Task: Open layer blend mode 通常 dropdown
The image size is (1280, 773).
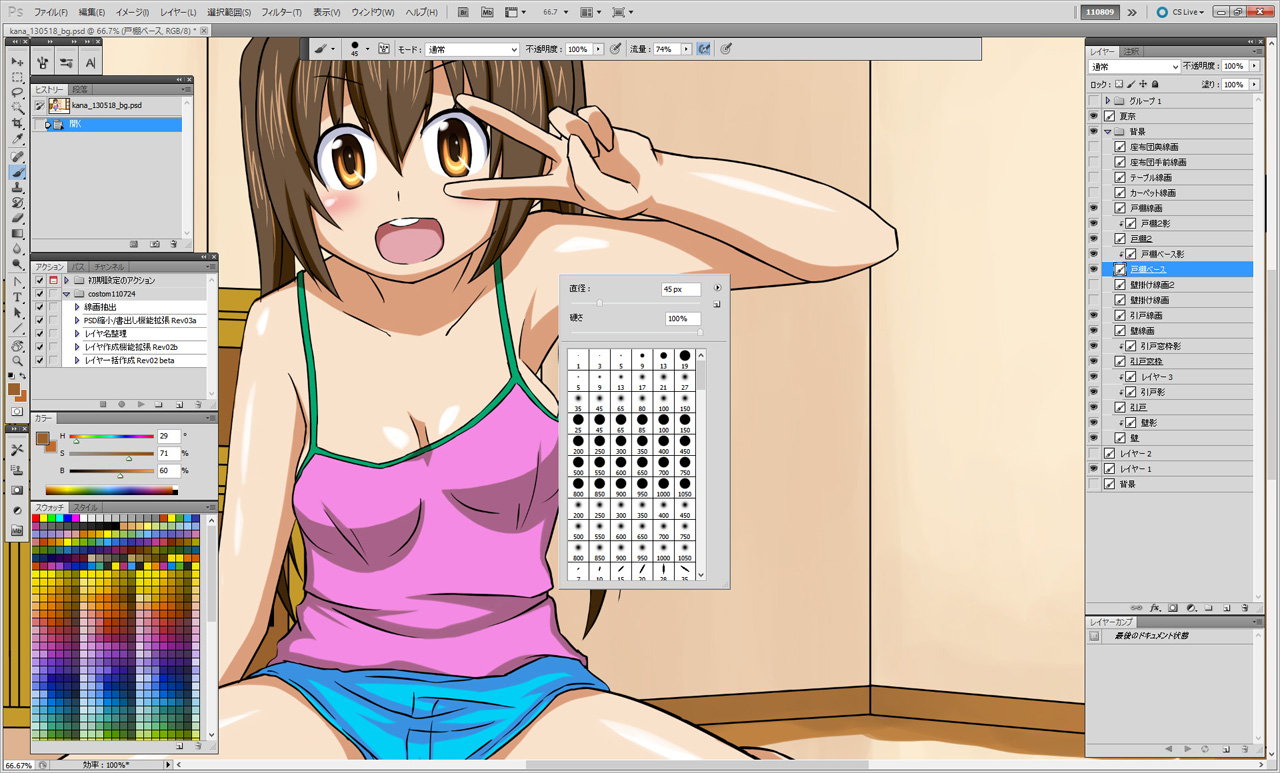Action: [x=1135, y=66]
